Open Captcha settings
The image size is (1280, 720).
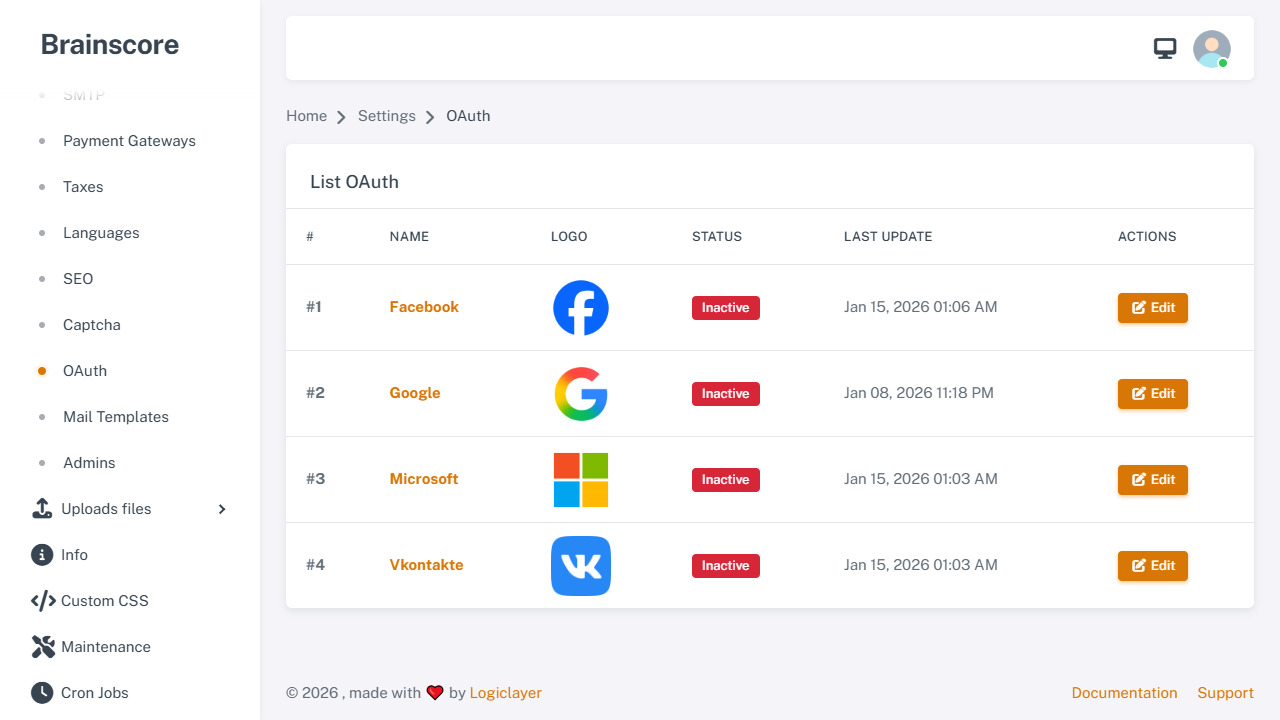pos(92,325)
